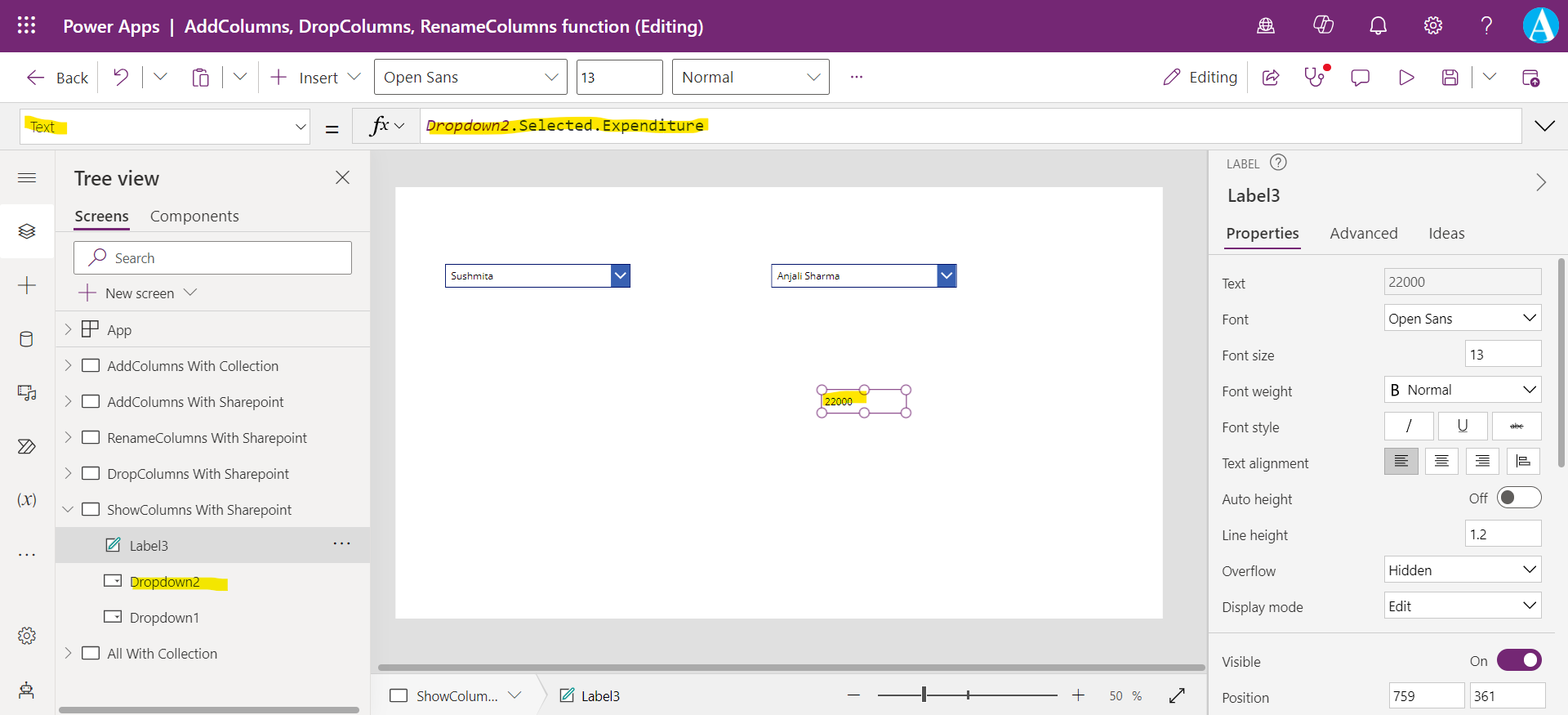
Task: Turn off the Visible toggle
Action: point(1518,660)
